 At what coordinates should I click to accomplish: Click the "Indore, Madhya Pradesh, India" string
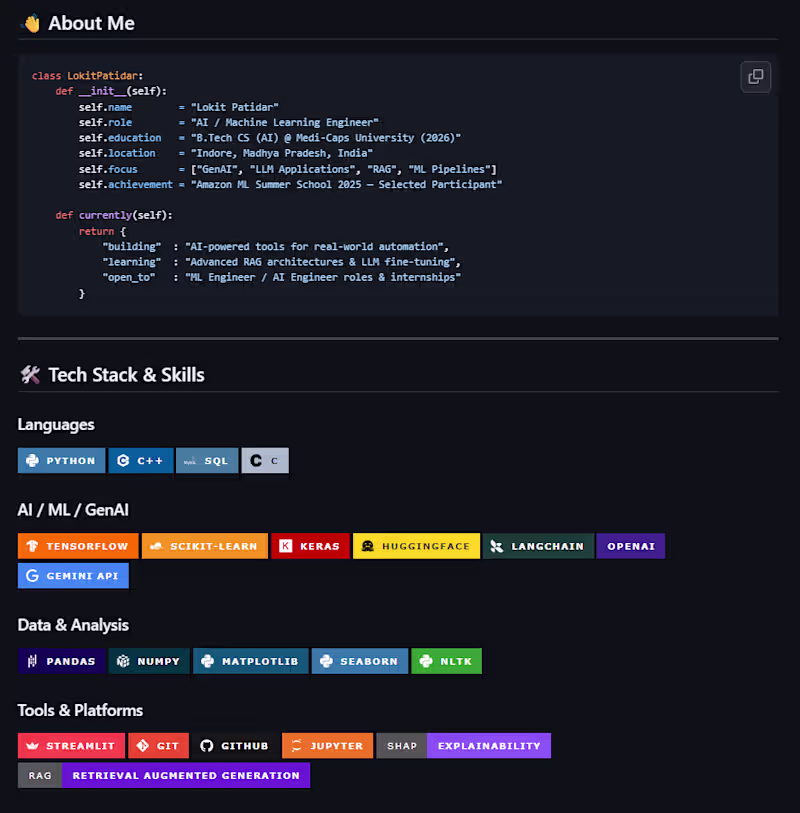282,153
